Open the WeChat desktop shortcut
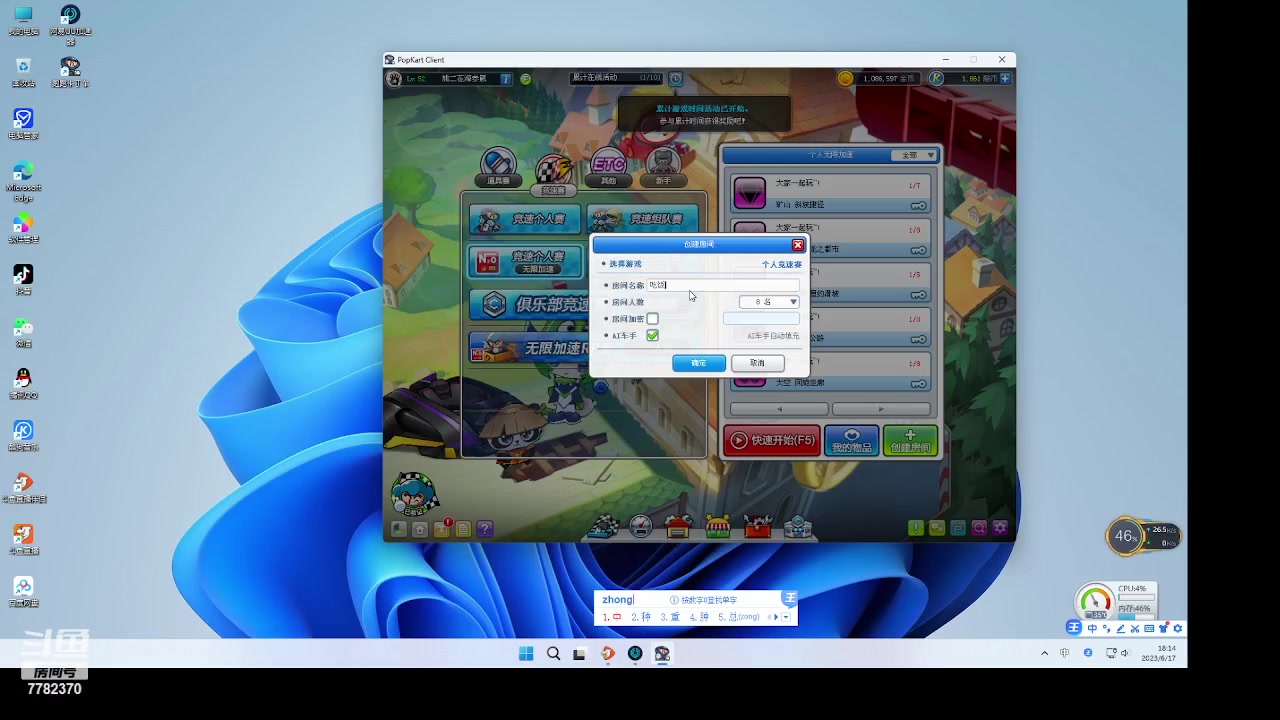The image size is (1280, 720). [x=23, y=333]
